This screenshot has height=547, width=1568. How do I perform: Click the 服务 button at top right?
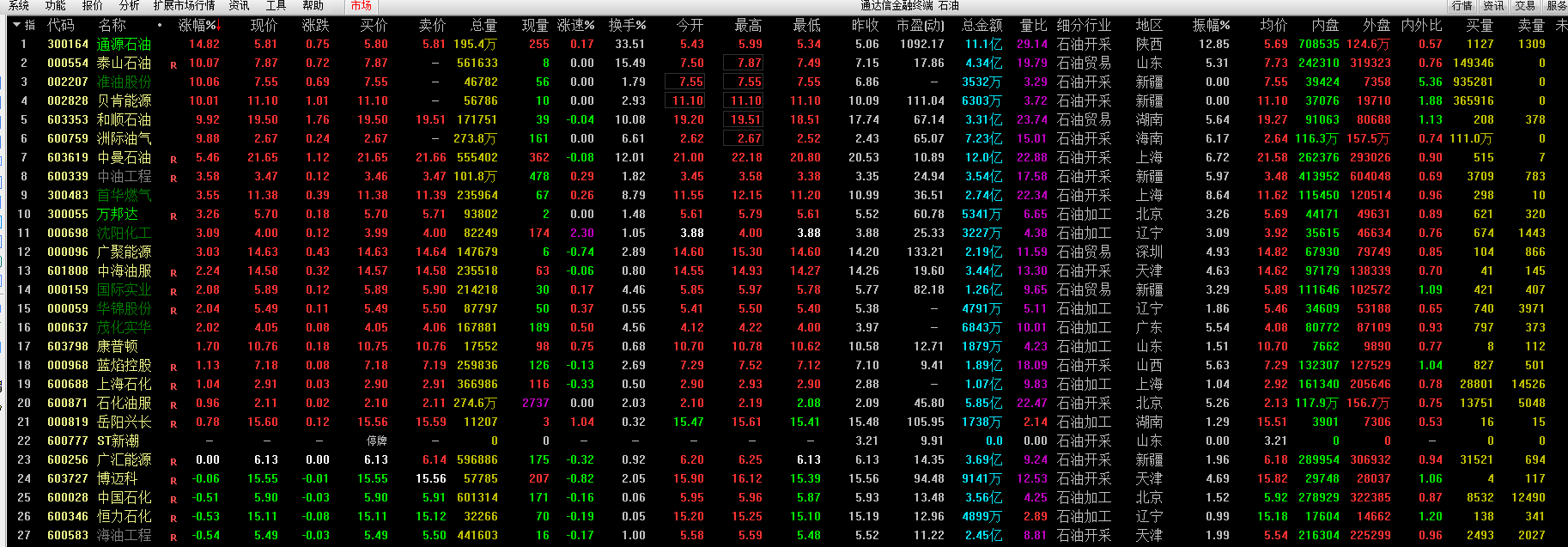point(1556,6)
